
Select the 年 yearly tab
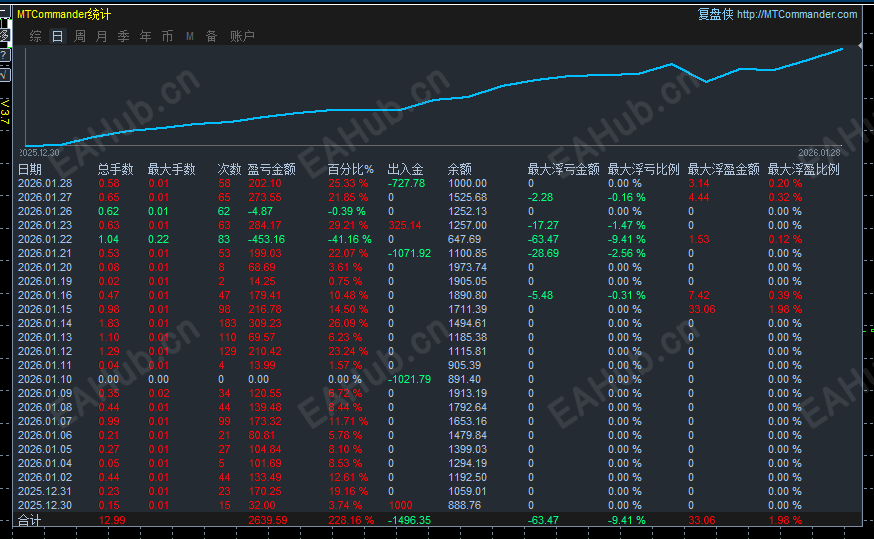point(145,36)
